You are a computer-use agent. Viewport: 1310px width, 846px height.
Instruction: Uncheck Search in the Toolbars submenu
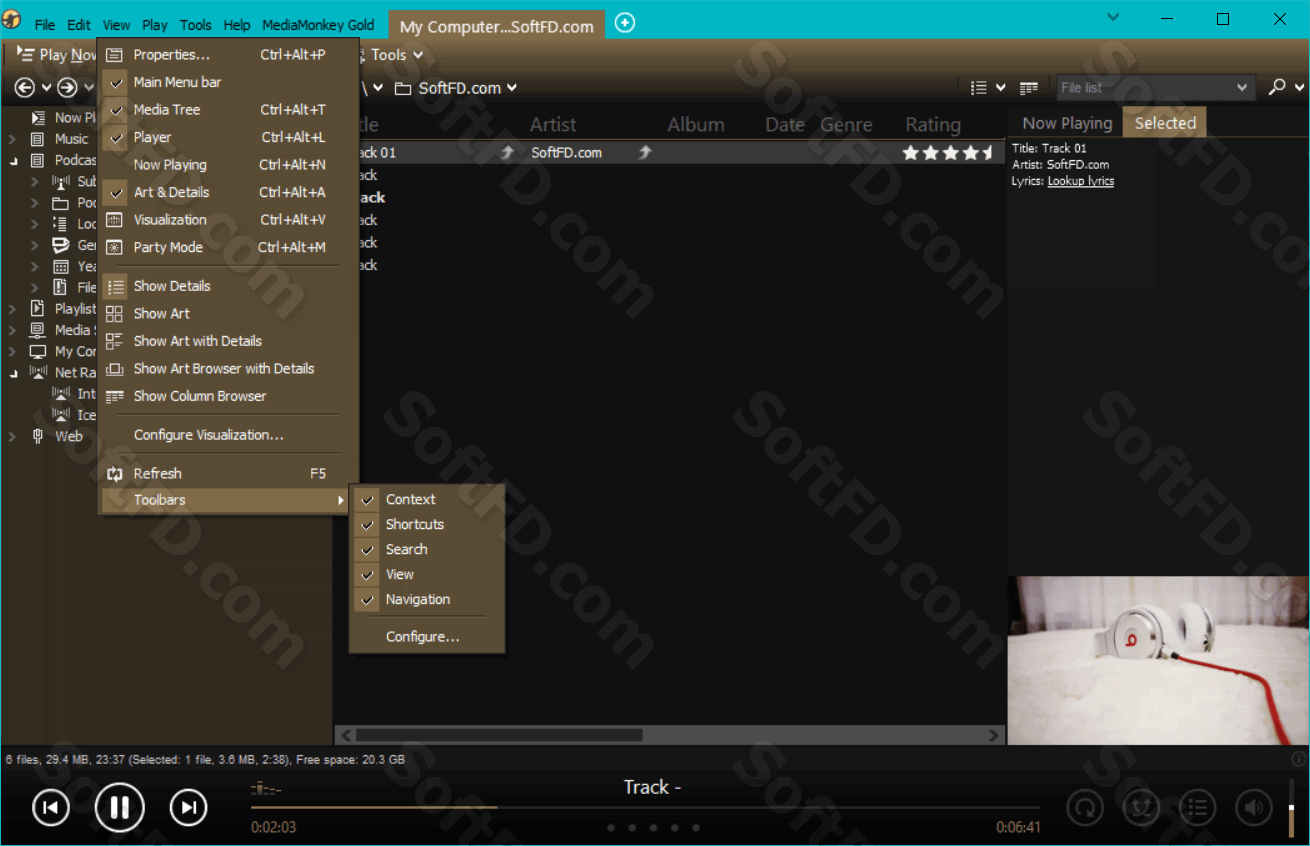(427, 549)
